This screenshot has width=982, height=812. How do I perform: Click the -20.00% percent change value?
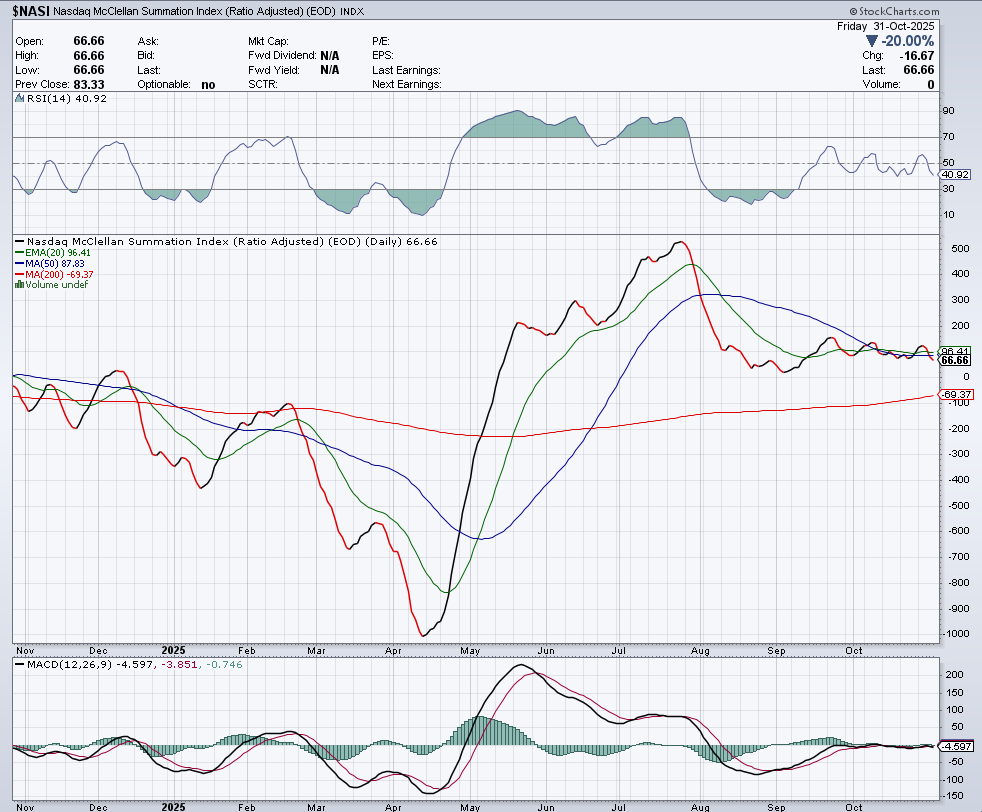point(907,41)
